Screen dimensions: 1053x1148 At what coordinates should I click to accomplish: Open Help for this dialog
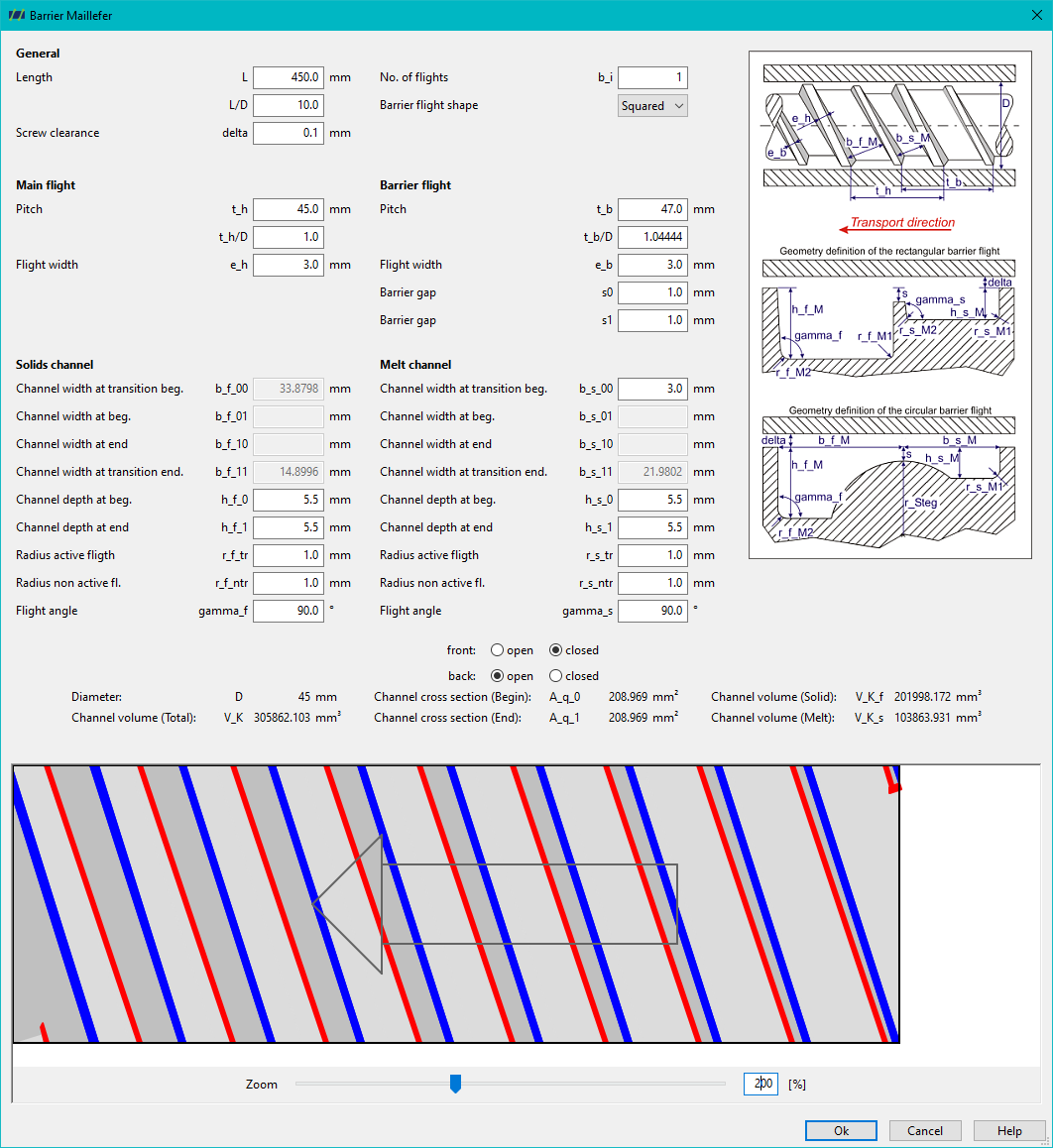pyautogui.click(x=1009, y=1130)
